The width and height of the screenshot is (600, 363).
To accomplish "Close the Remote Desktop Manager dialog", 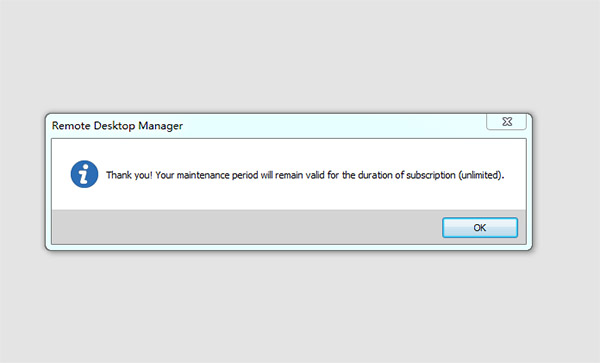I will 507,122.
